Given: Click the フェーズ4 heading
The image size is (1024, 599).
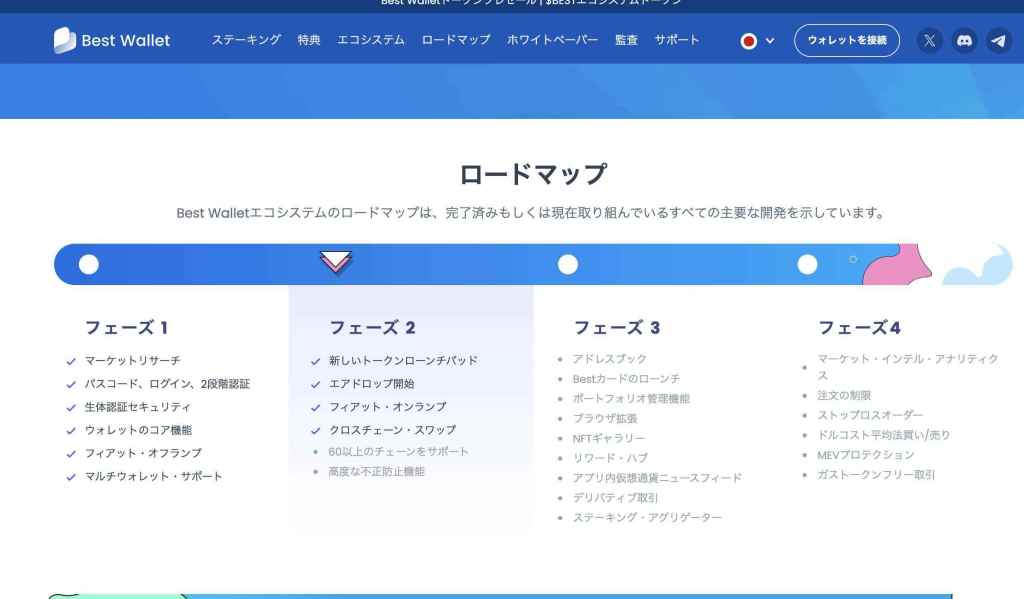Looking at the screenshot, I should click(x=859, y=327).
